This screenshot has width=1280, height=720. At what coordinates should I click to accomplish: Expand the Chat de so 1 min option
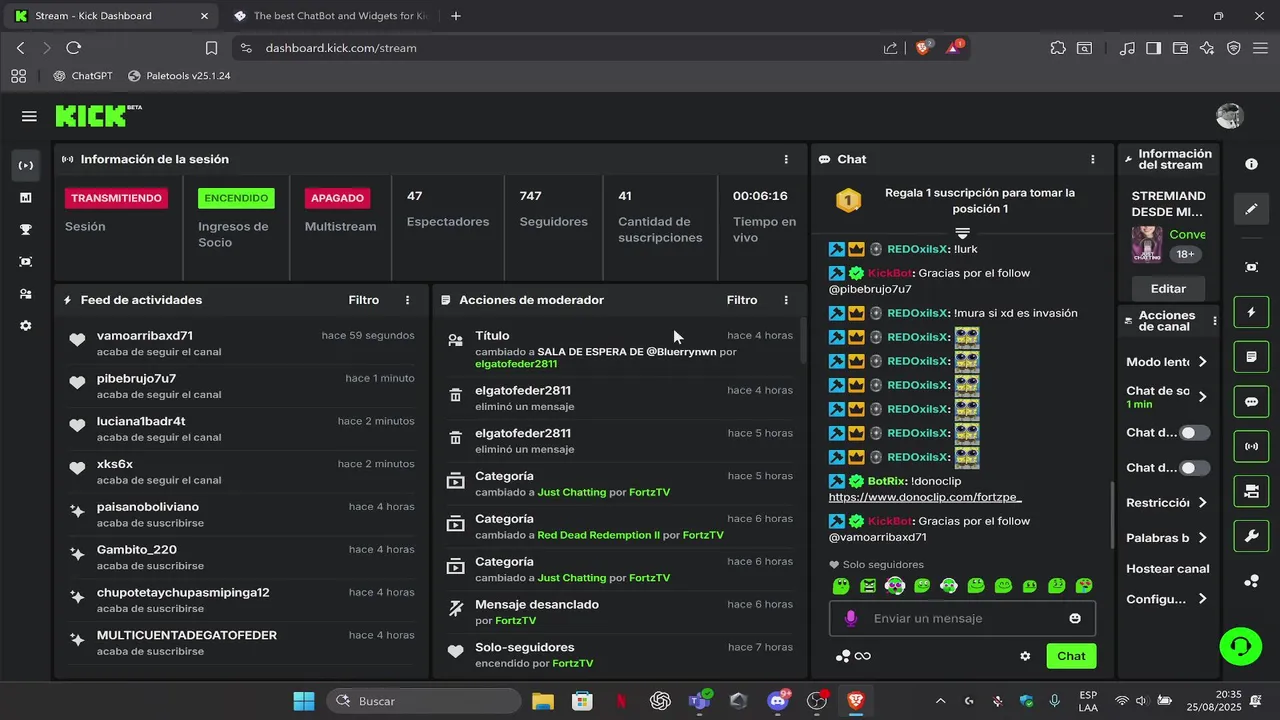pos(1167,397)
